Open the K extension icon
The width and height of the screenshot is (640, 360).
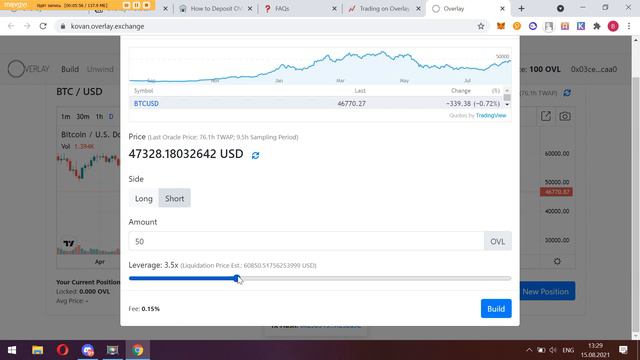[x=581, y=26]
